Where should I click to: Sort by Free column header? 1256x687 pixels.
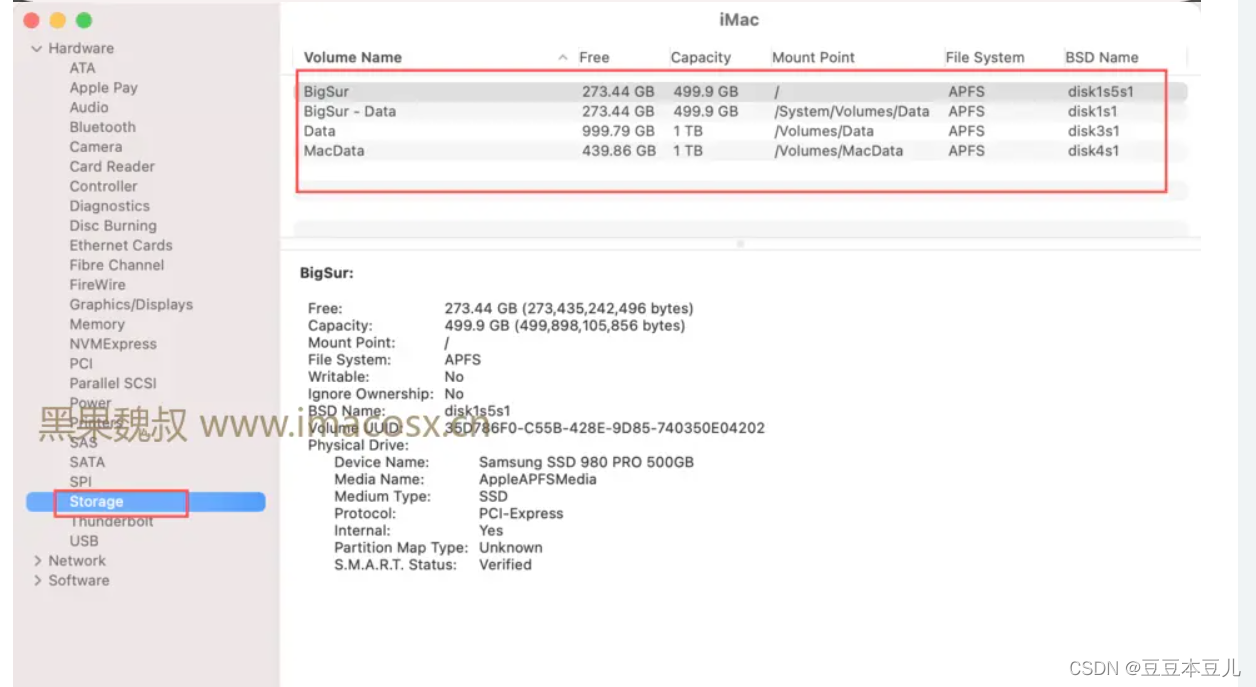tap(594, 58)
